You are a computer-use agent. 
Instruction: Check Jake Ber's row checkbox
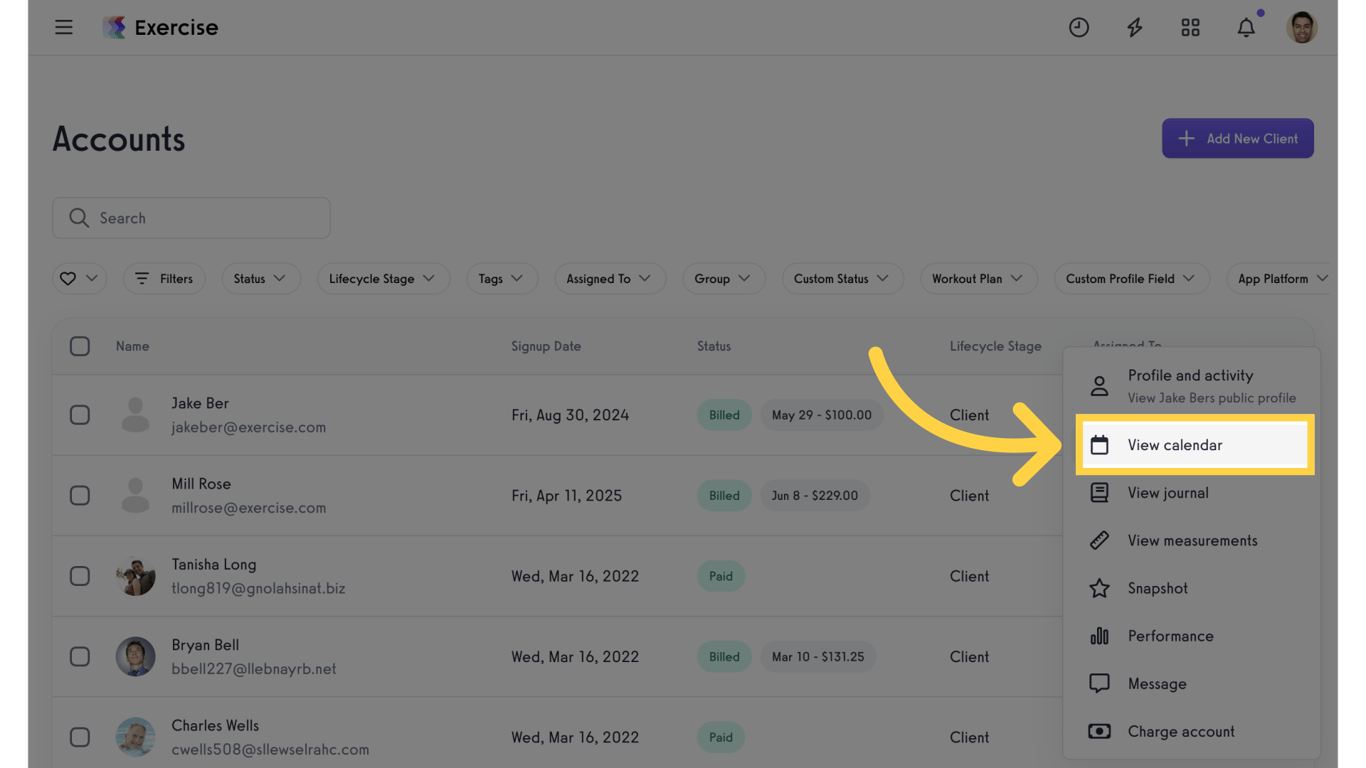click(80, 414)
